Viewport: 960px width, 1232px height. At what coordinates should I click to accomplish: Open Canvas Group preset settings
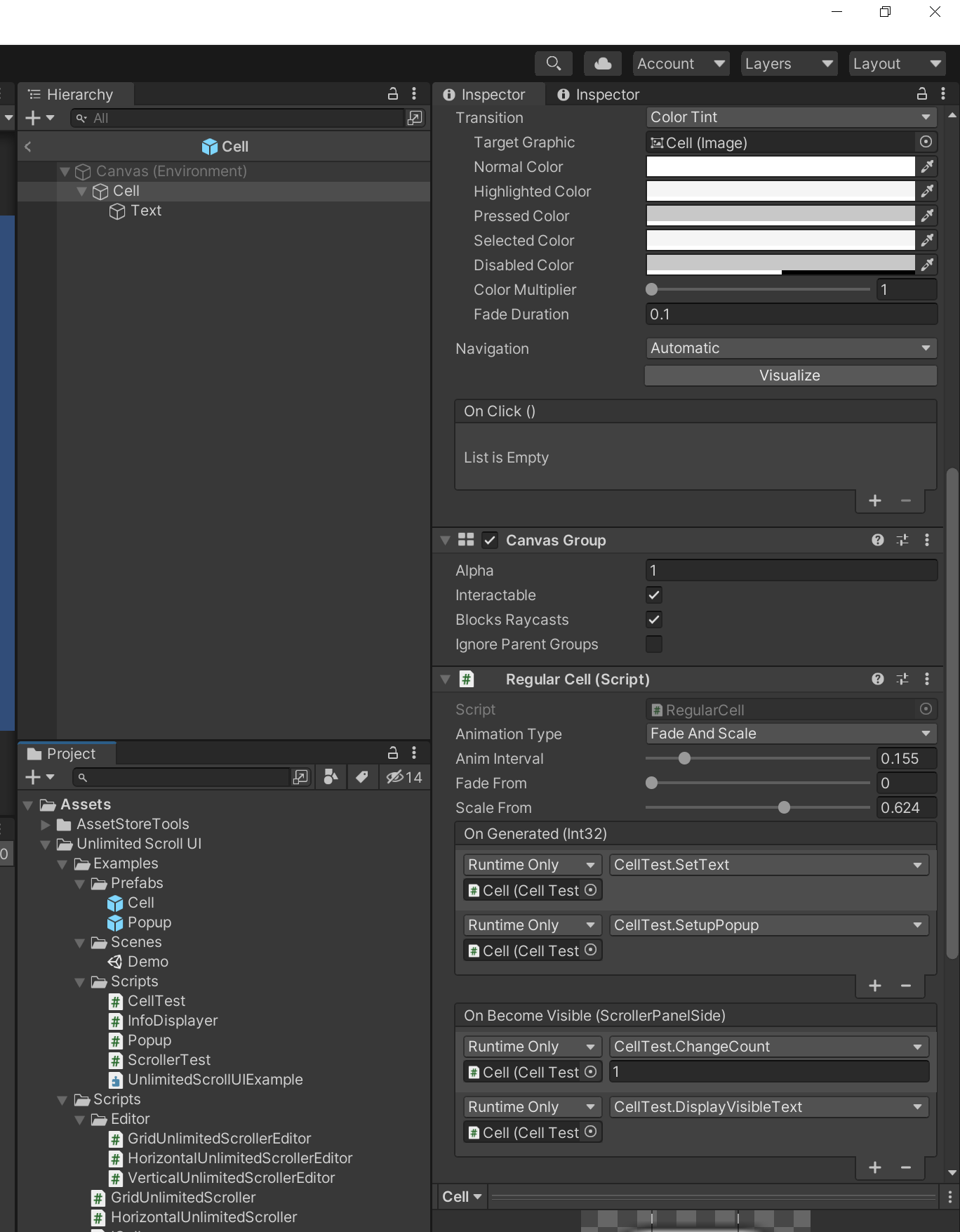pos(902,540)
